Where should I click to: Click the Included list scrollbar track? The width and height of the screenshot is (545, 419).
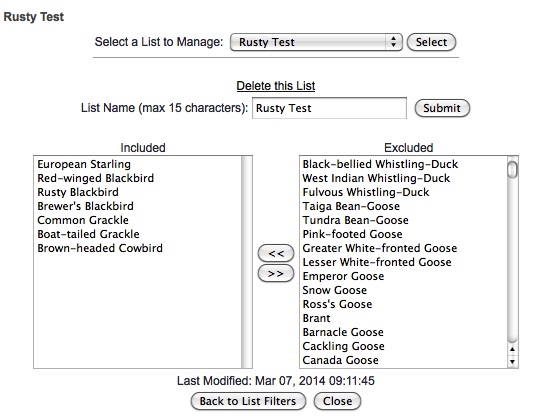pos(247,262)
